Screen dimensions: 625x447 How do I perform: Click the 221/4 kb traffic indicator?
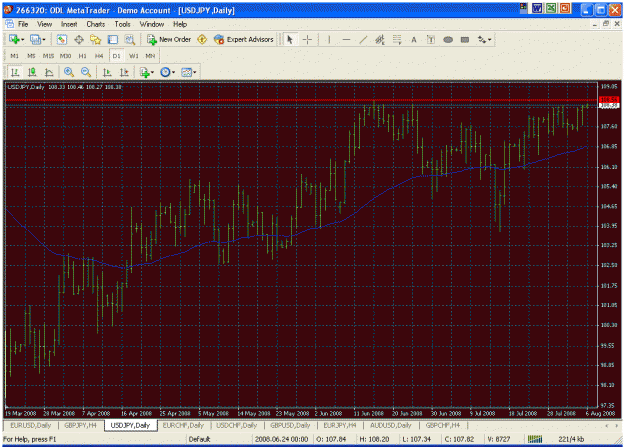point(571,439)
